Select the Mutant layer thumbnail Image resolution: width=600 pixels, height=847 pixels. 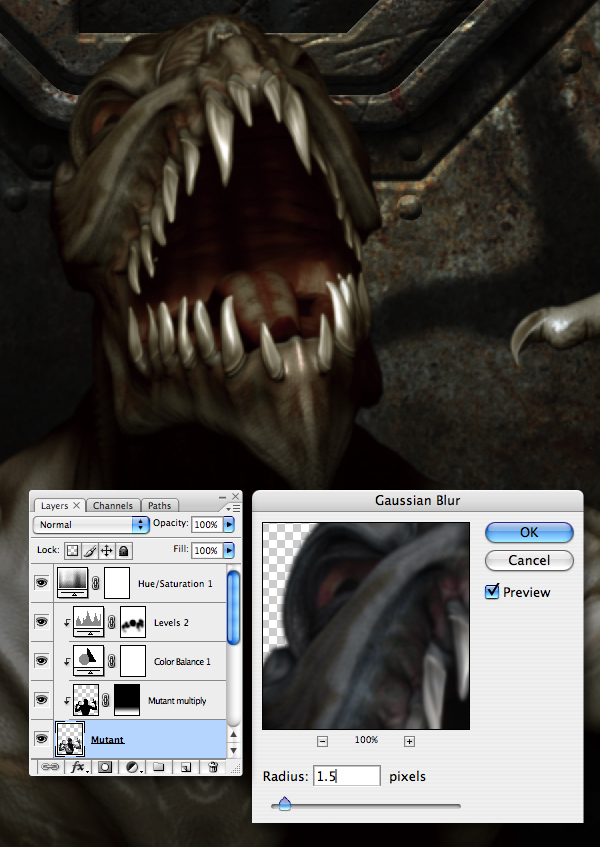(x=70, y=739)
